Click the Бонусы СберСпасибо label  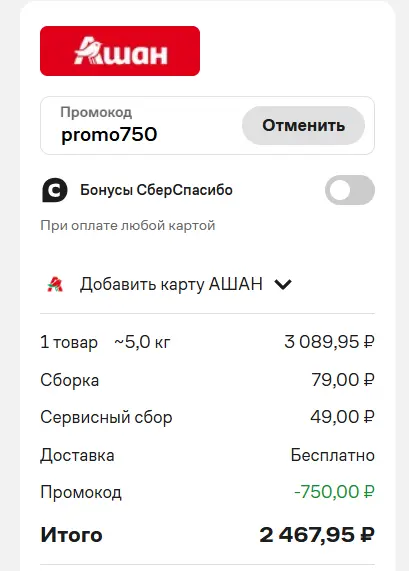156,190
